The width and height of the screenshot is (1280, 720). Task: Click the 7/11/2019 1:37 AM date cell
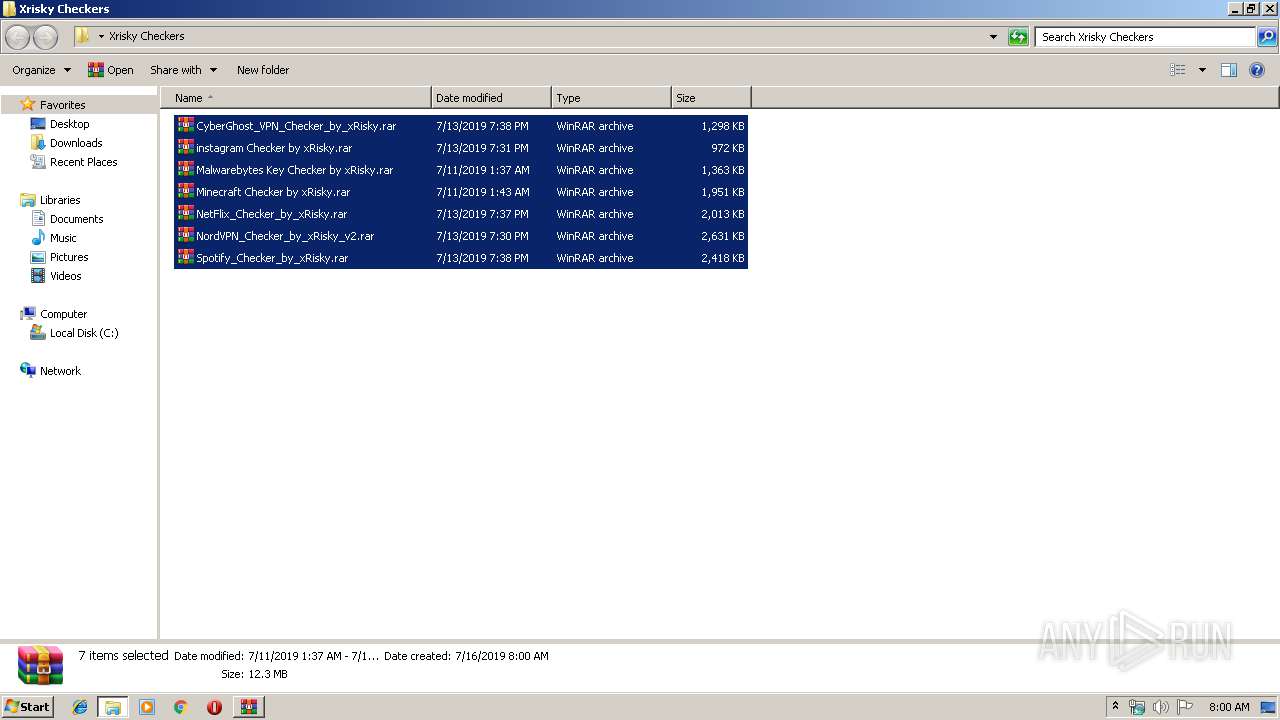click(x=483, y=170)
